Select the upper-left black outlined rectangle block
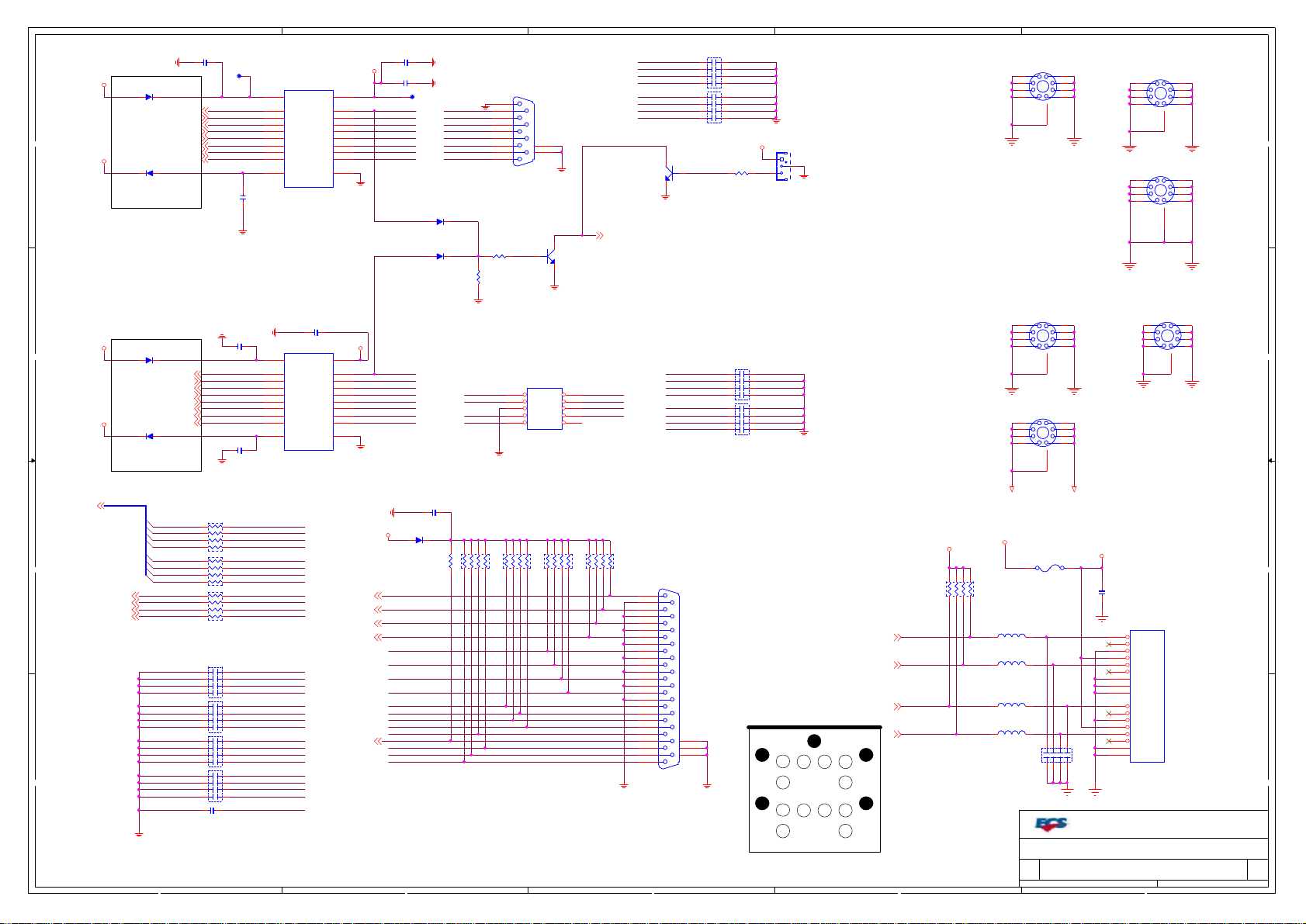 156,142
